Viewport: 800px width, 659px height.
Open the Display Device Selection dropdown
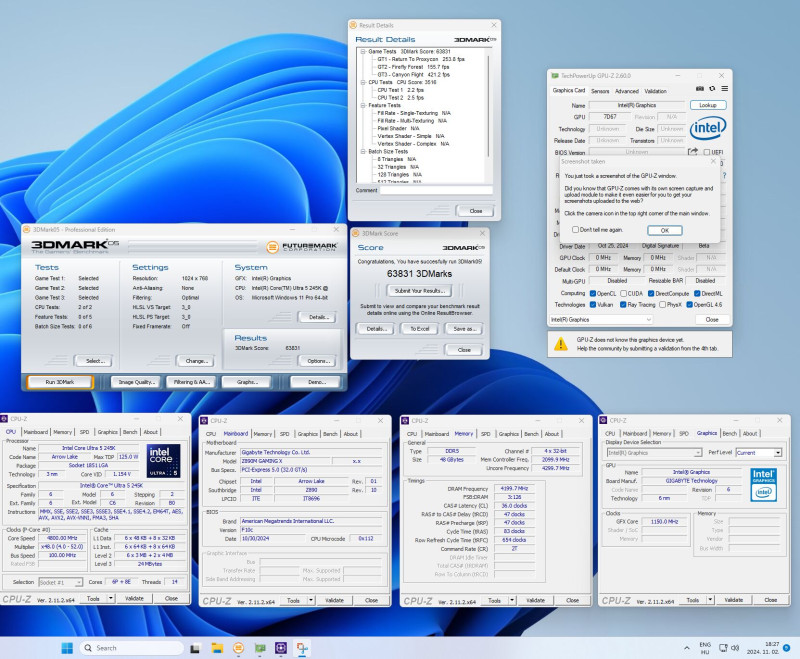tap(654, 452)
